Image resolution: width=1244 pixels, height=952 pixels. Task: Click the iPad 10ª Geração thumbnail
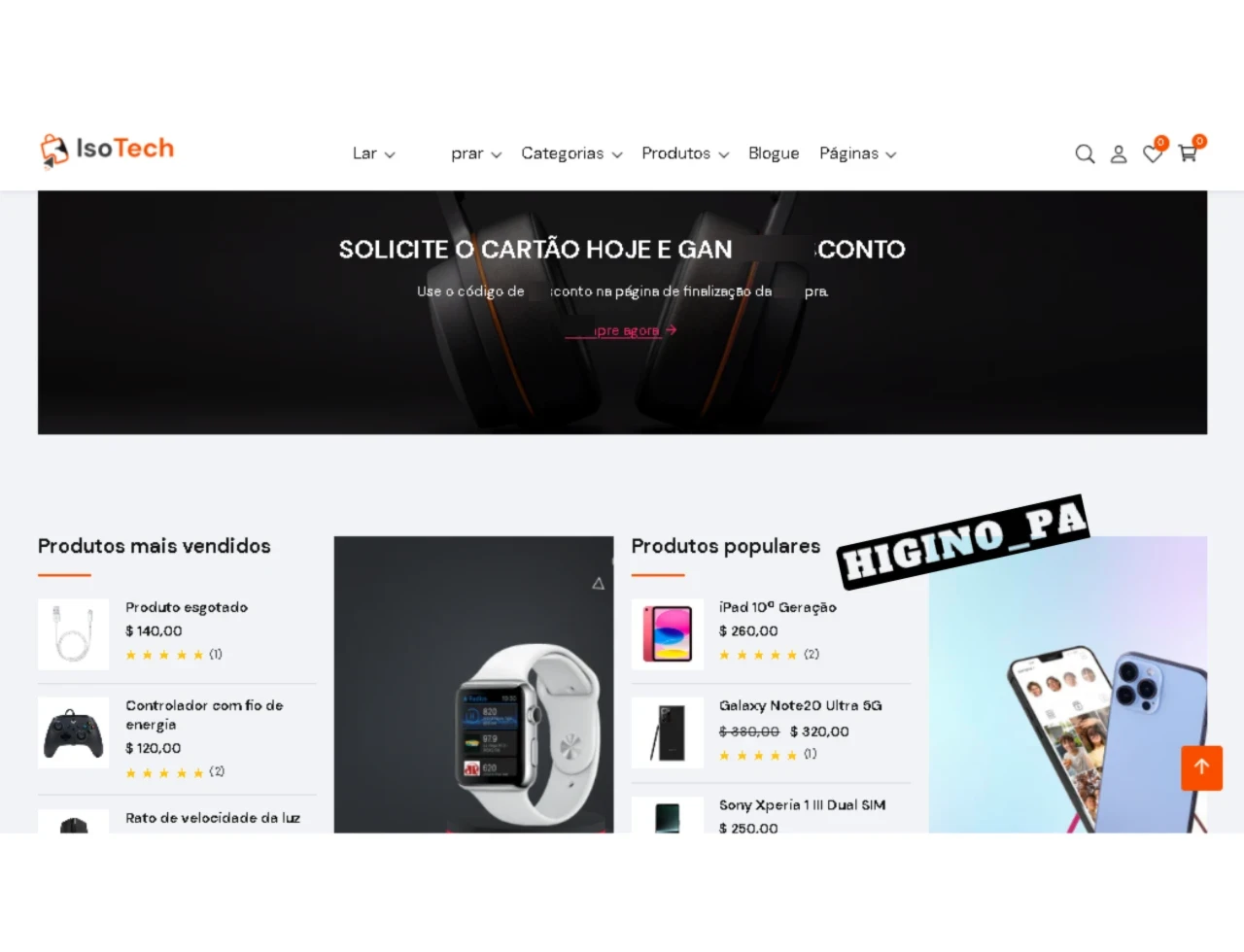(668, 634)
